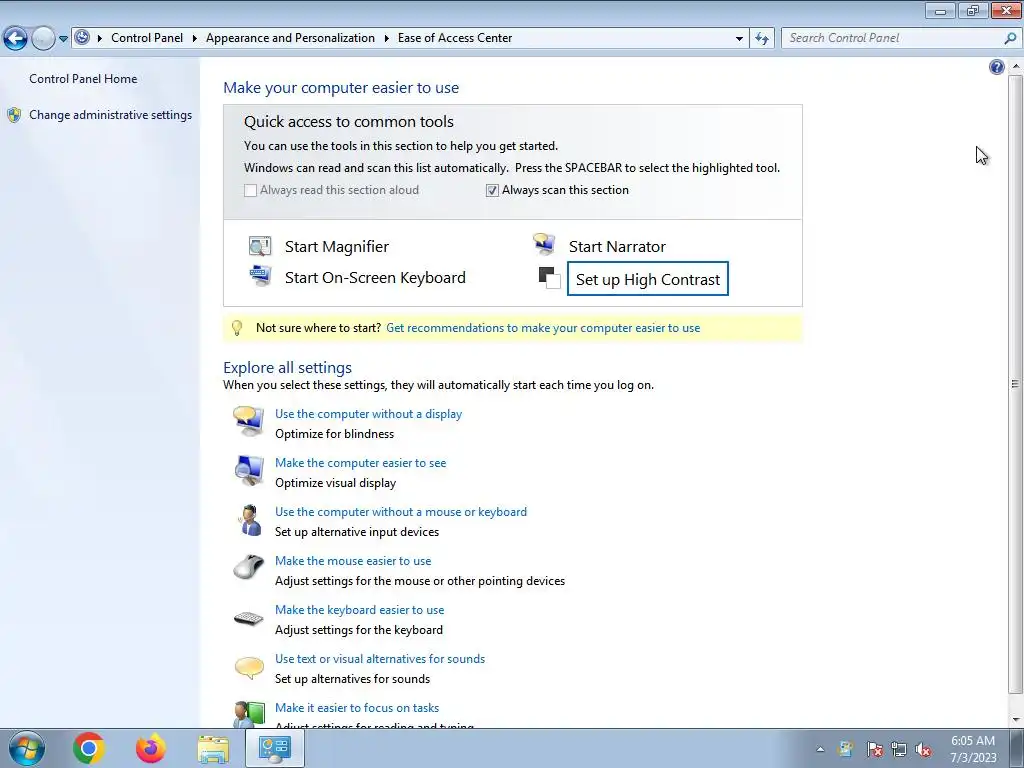Expand the arrow before Control Panel breadcrumb
1024x768 pixels.
click(x=100, y=38)
